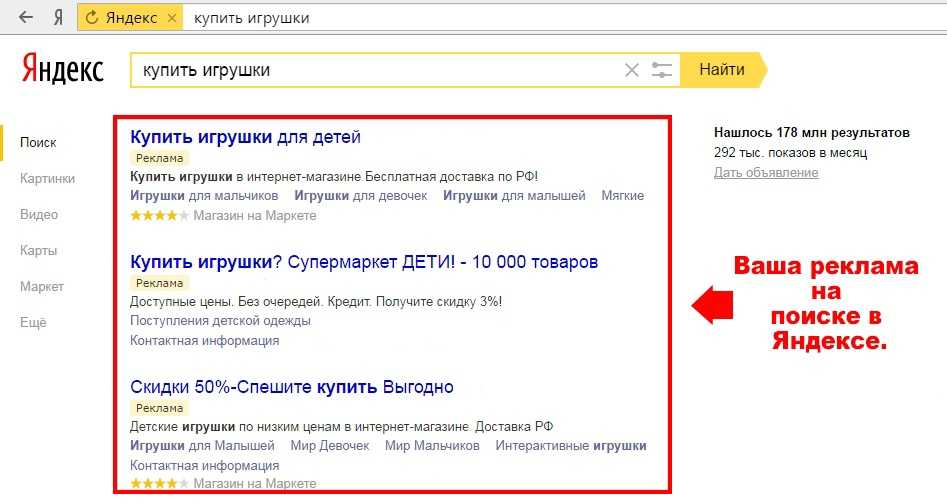The width and height of the screenshot is (947, 503).
Task: Expand the Ещё sidebar menu
Action: point(33,322)
